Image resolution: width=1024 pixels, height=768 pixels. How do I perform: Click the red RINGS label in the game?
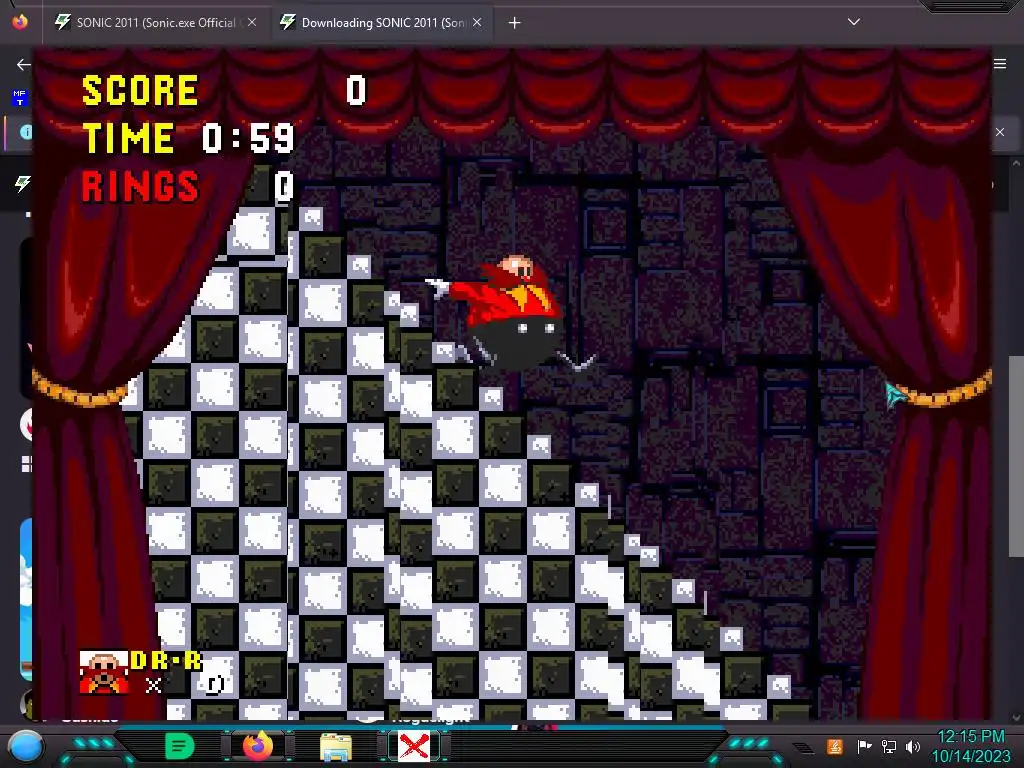coord(140,186)
